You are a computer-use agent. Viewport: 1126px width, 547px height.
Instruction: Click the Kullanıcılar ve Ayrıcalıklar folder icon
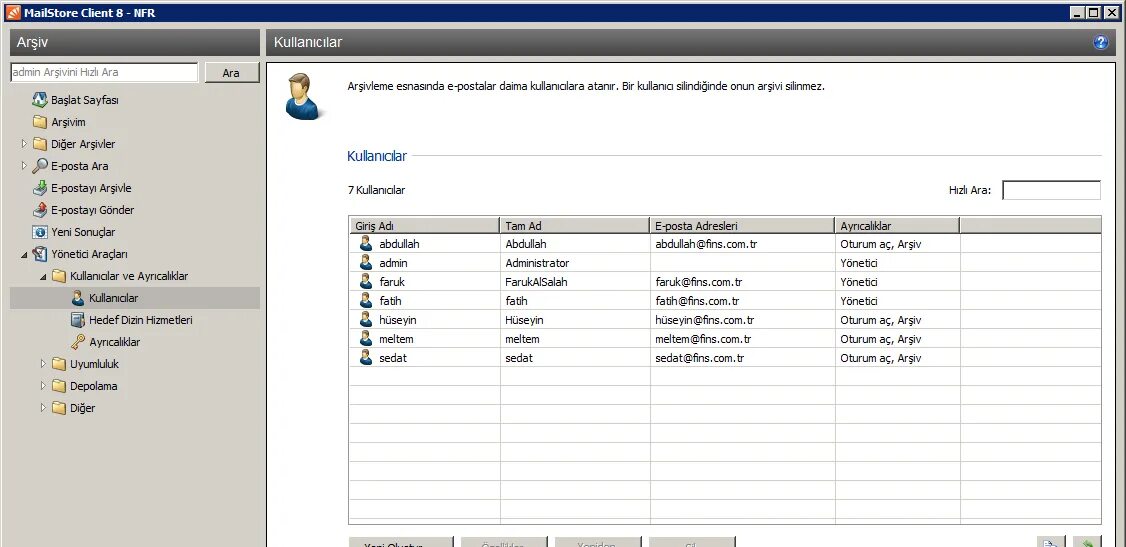coord(59,276)
